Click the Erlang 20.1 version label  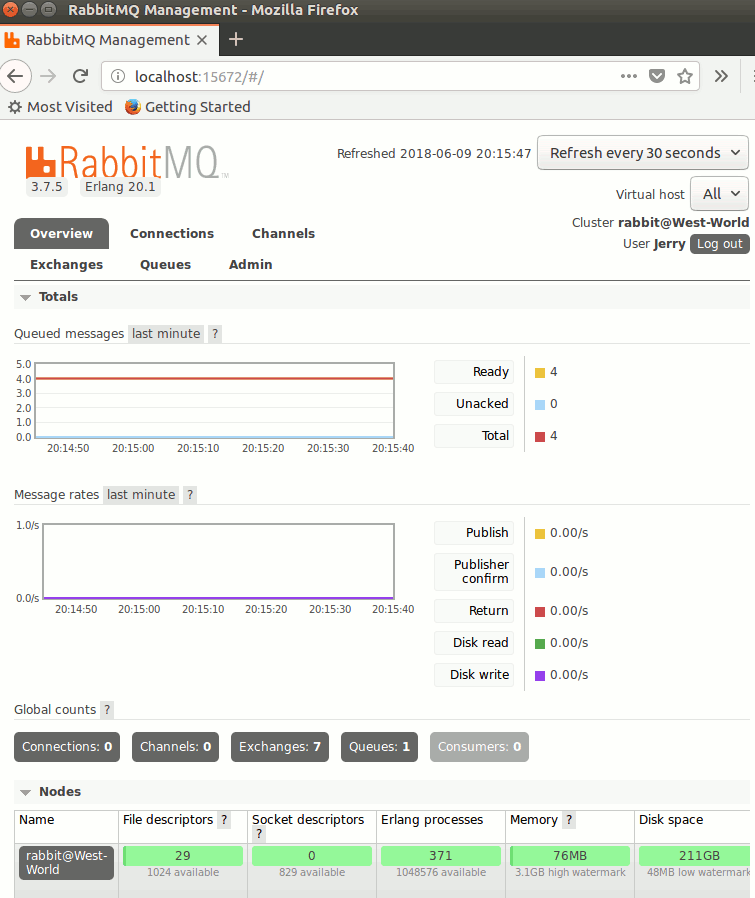click(x=120, y=187)
